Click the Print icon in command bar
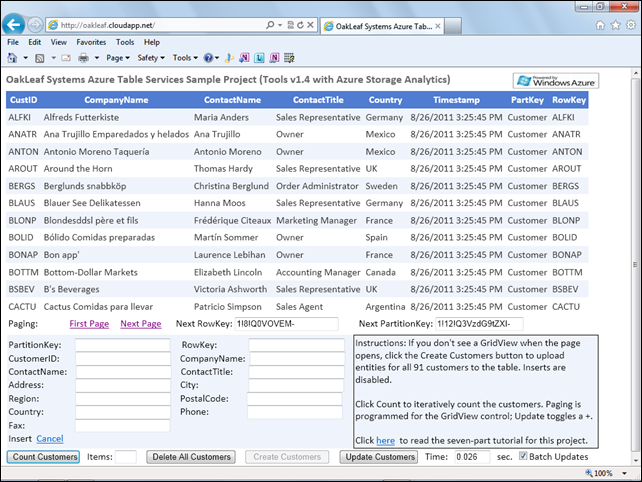This screenshot has height=482, width=642. click(83, 58)
